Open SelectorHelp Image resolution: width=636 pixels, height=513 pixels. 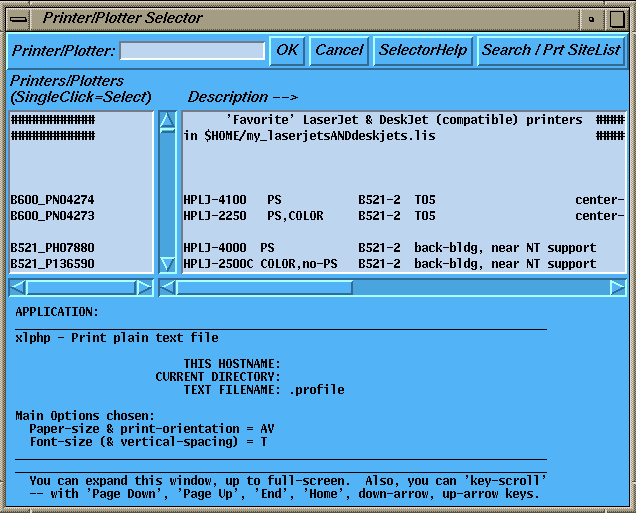[x=422, y=50]
